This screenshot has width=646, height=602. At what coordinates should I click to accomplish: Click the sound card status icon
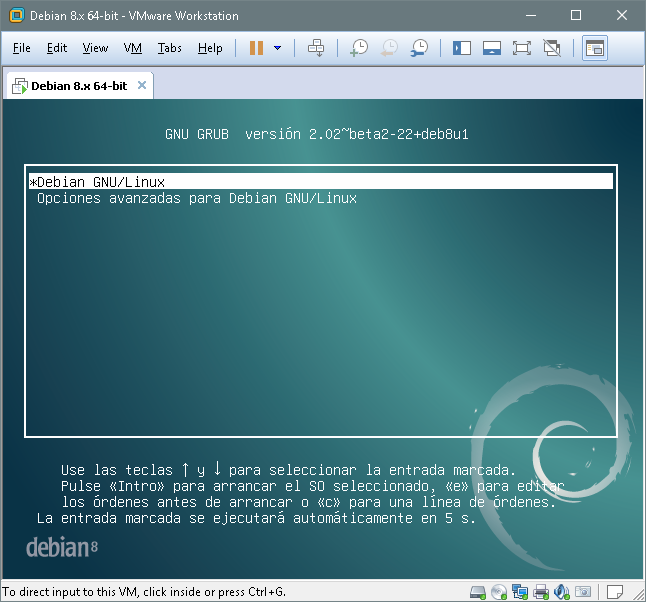pyautogui.click(x=562, y=591)
